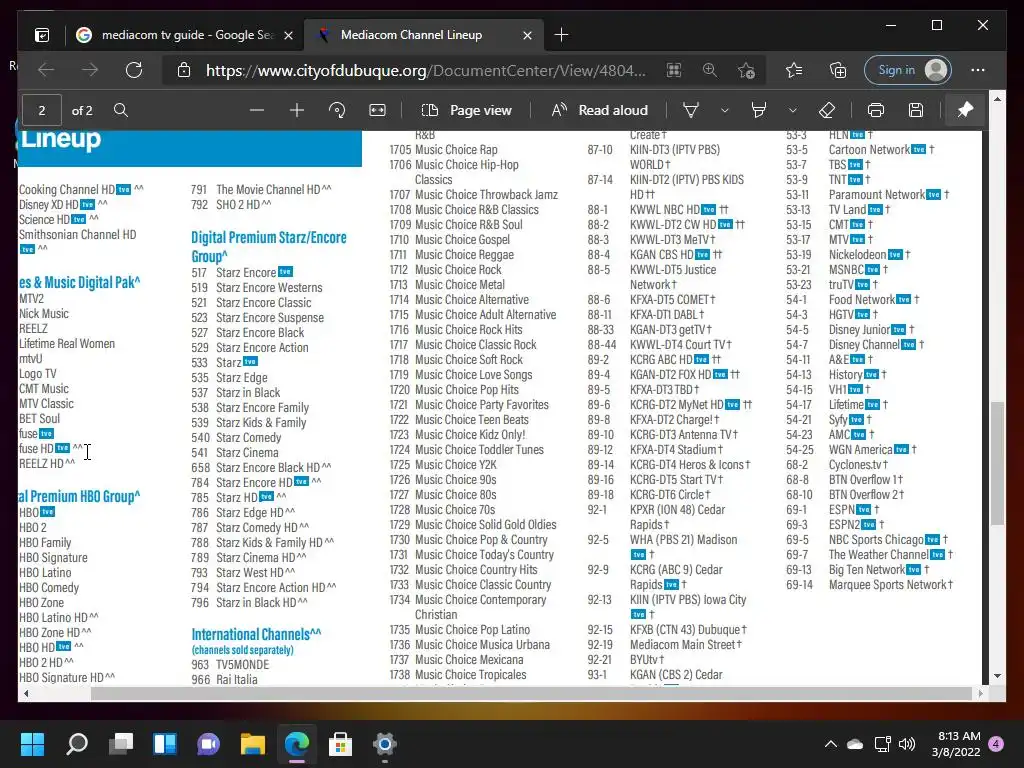
Task: Close the Mediacom Channel Lineup tab
Action: 528,35
